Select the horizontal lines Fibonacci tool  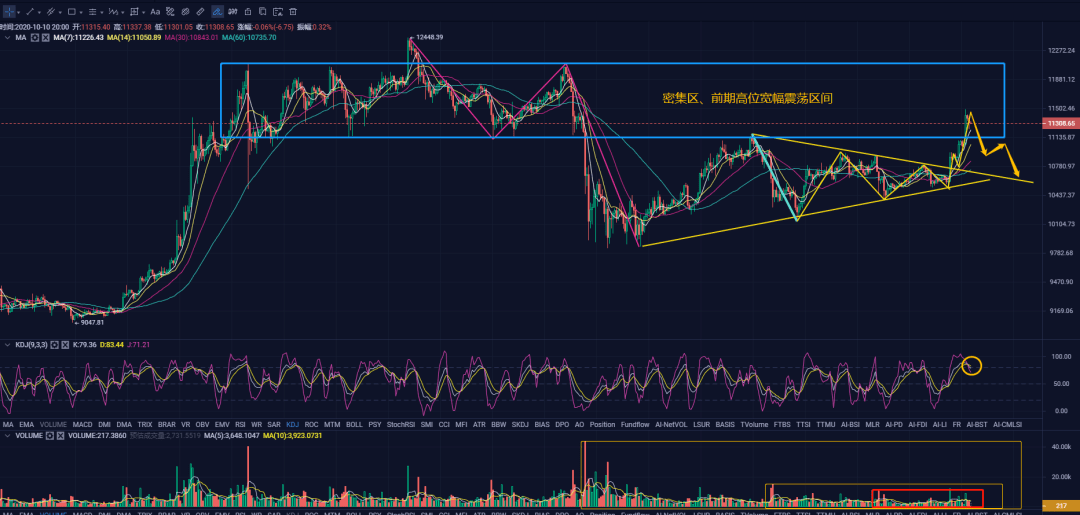[x=92, y=12]
